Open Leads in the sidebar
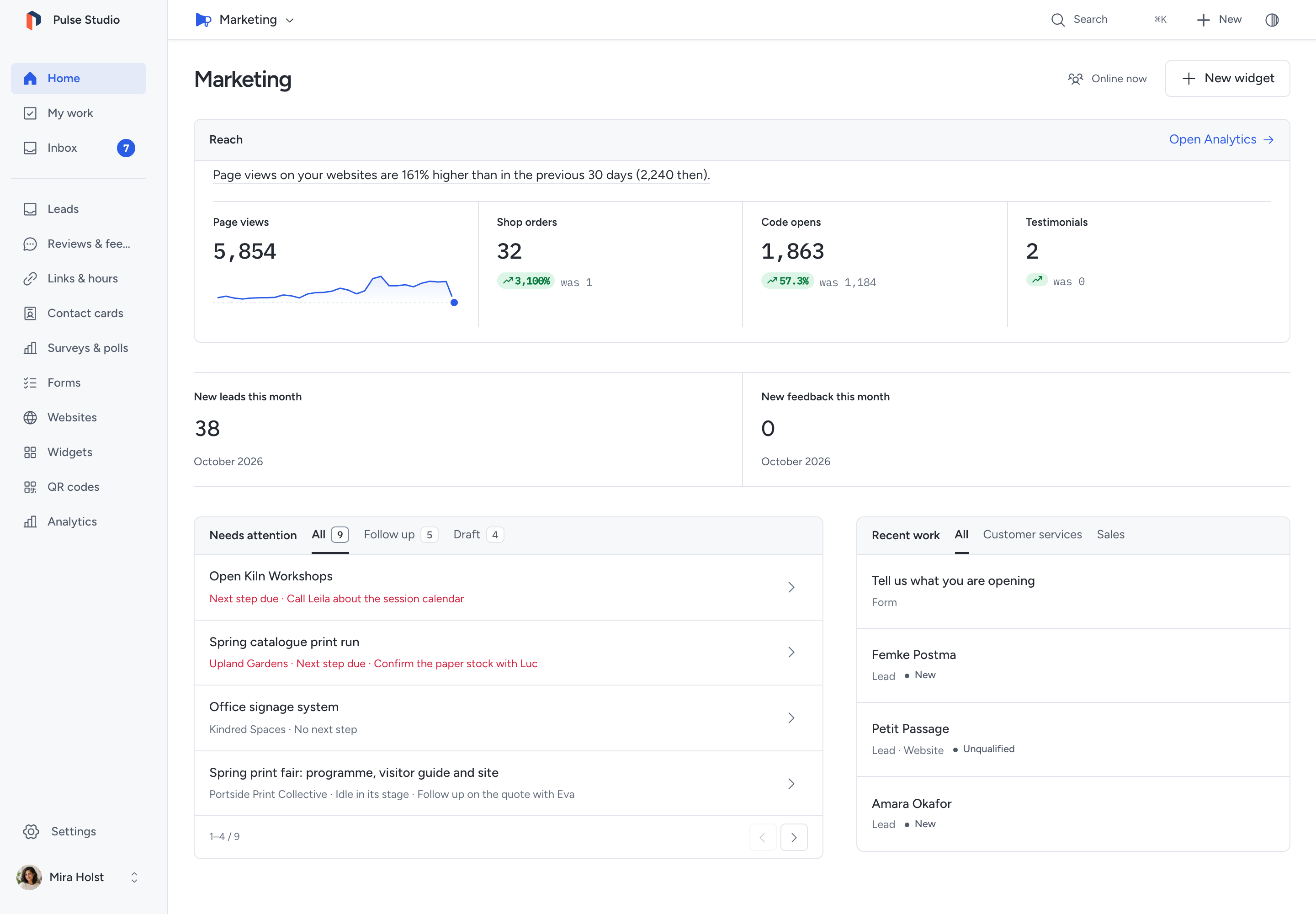Image resolution: width=1316 pixels, height=914 pixels. pyautogui.click(x=79, y=209)
